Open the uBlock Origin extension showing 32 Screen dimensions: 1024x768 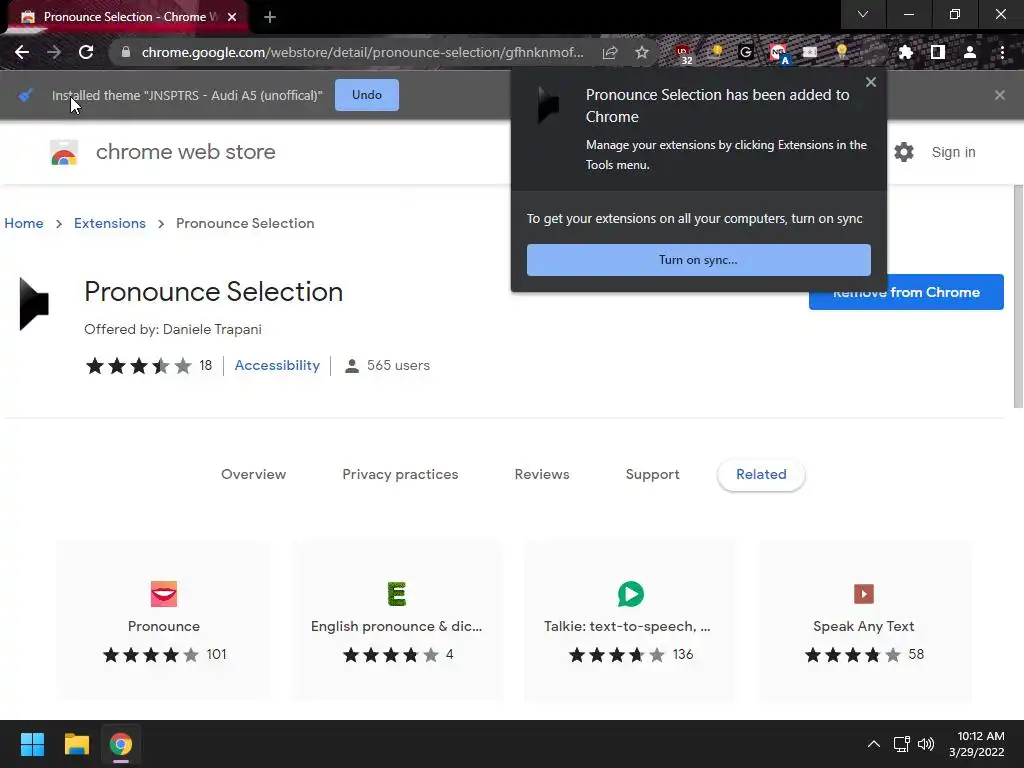(684, 54)
